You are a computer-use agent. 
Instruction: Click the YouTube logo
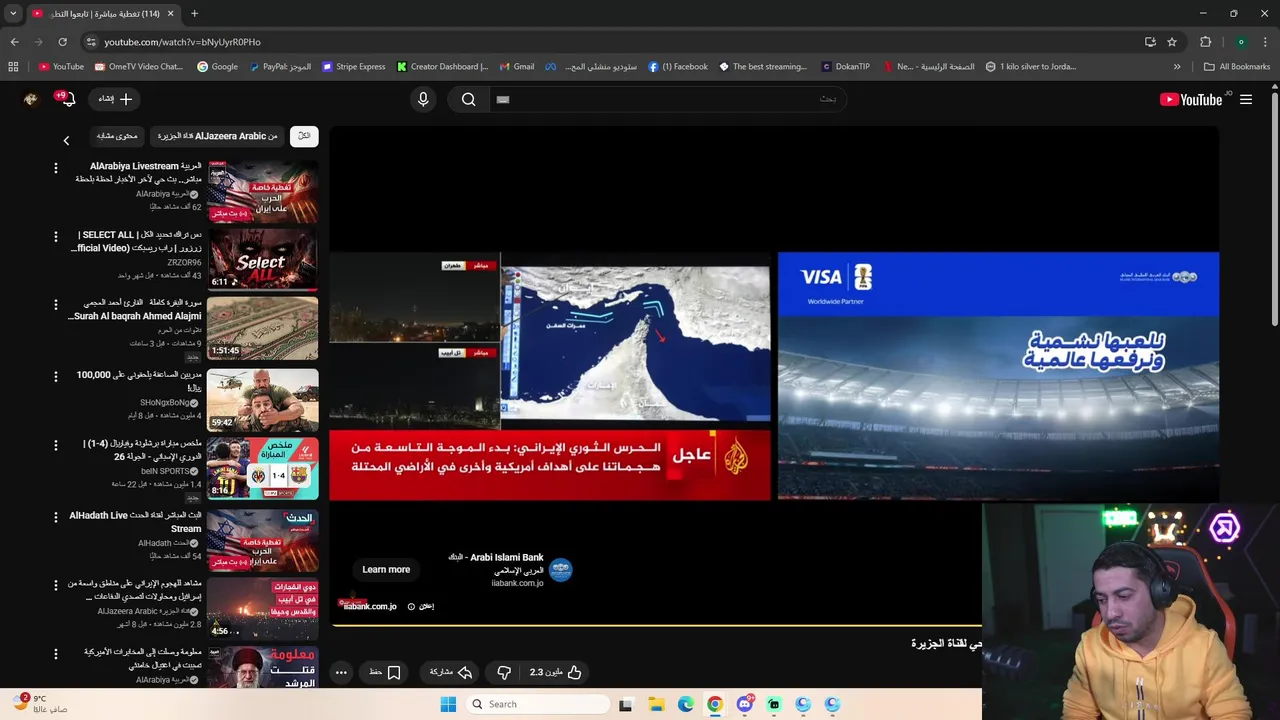(1191, 99)
